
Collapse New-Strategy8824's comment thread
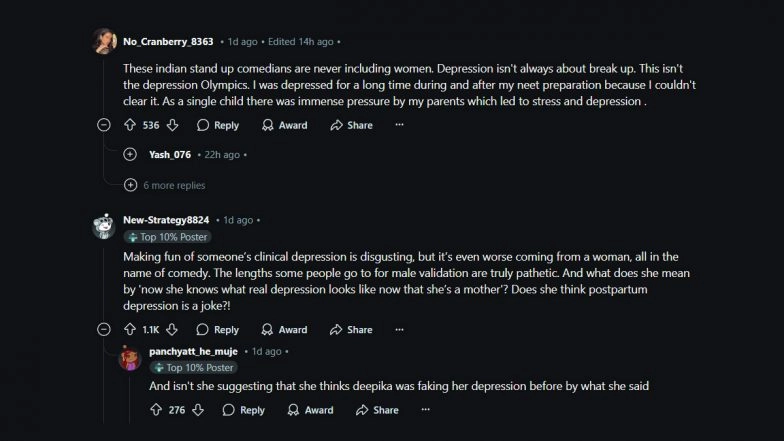pos(104,329)
